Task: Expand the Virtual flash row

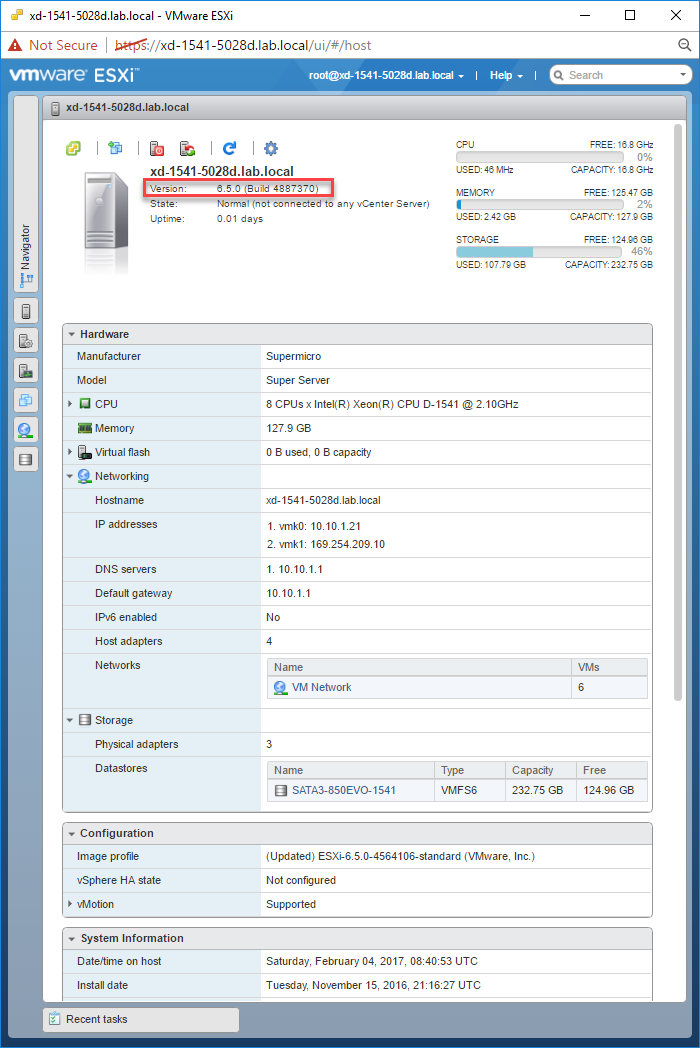Action: 70,452
